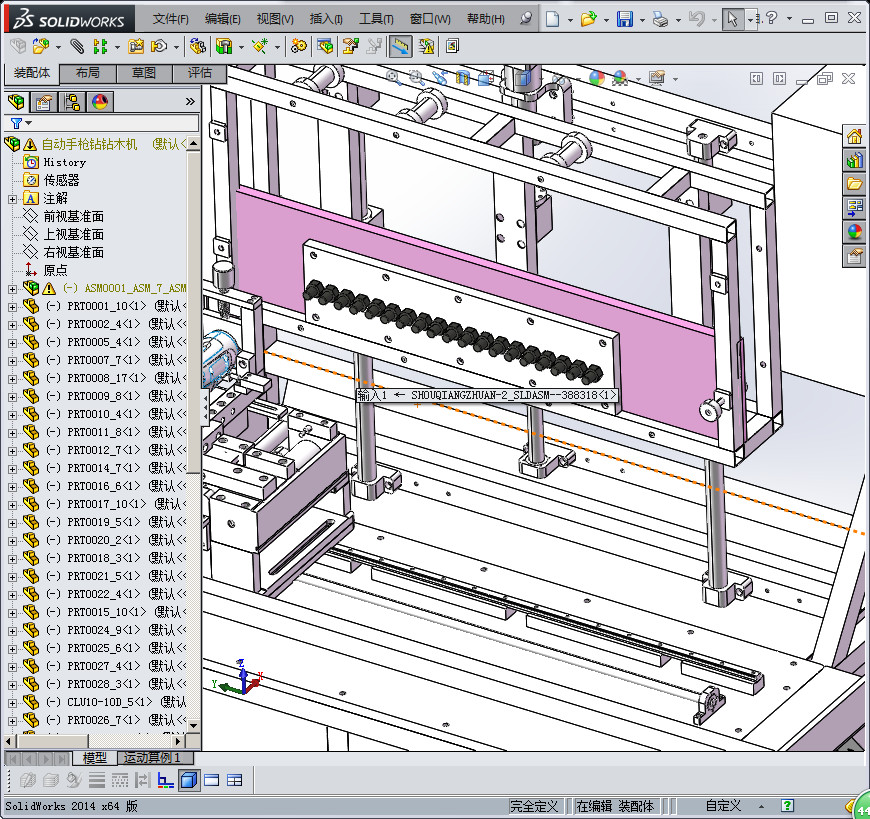Expand the PRT0005_4 part node
Screen dimensions: 870x819
(12, 343)
